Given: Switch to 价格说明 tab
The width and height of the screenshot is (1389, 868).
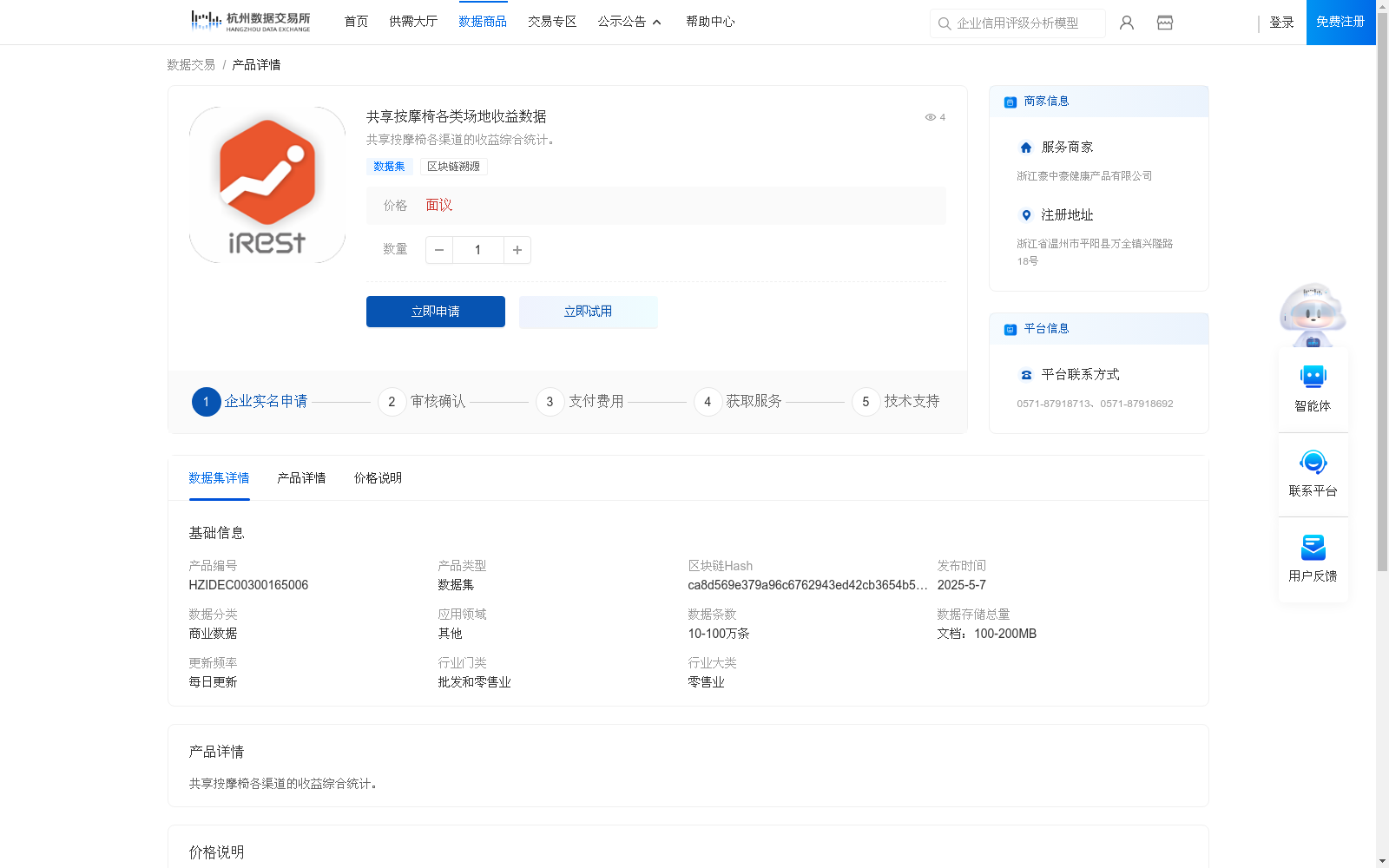Looking at the screenshot, I should tap(378, 478).
